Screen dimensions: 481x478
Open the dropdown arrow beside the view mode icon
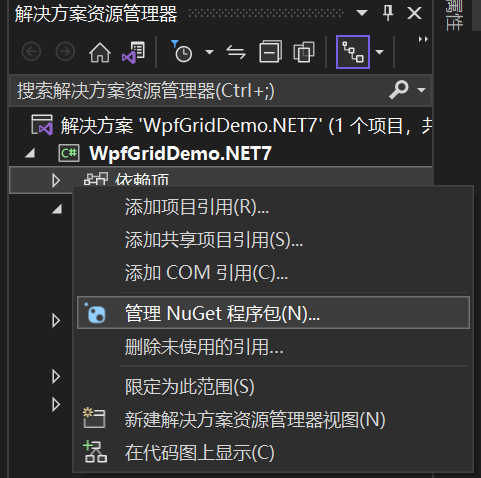(379, 52)
